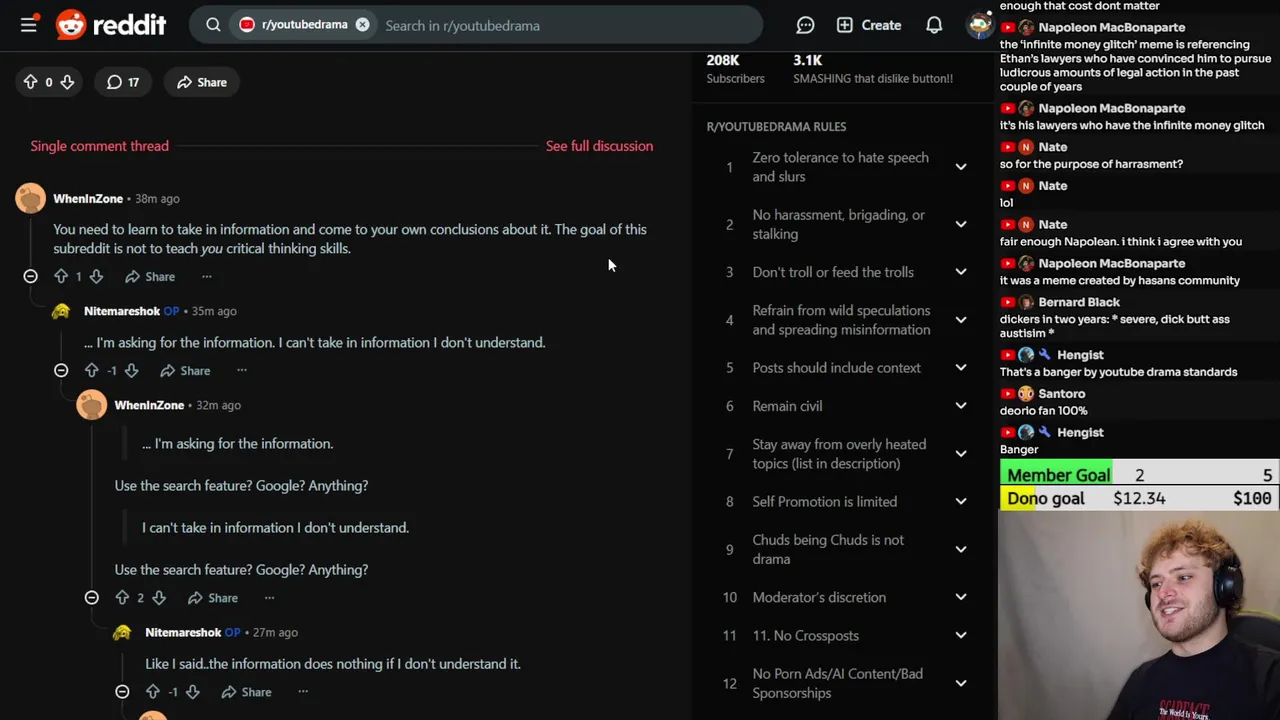Expand the Moderator's discretion rule
Screen dimensions: 1280x720
[x=960, y=597]
